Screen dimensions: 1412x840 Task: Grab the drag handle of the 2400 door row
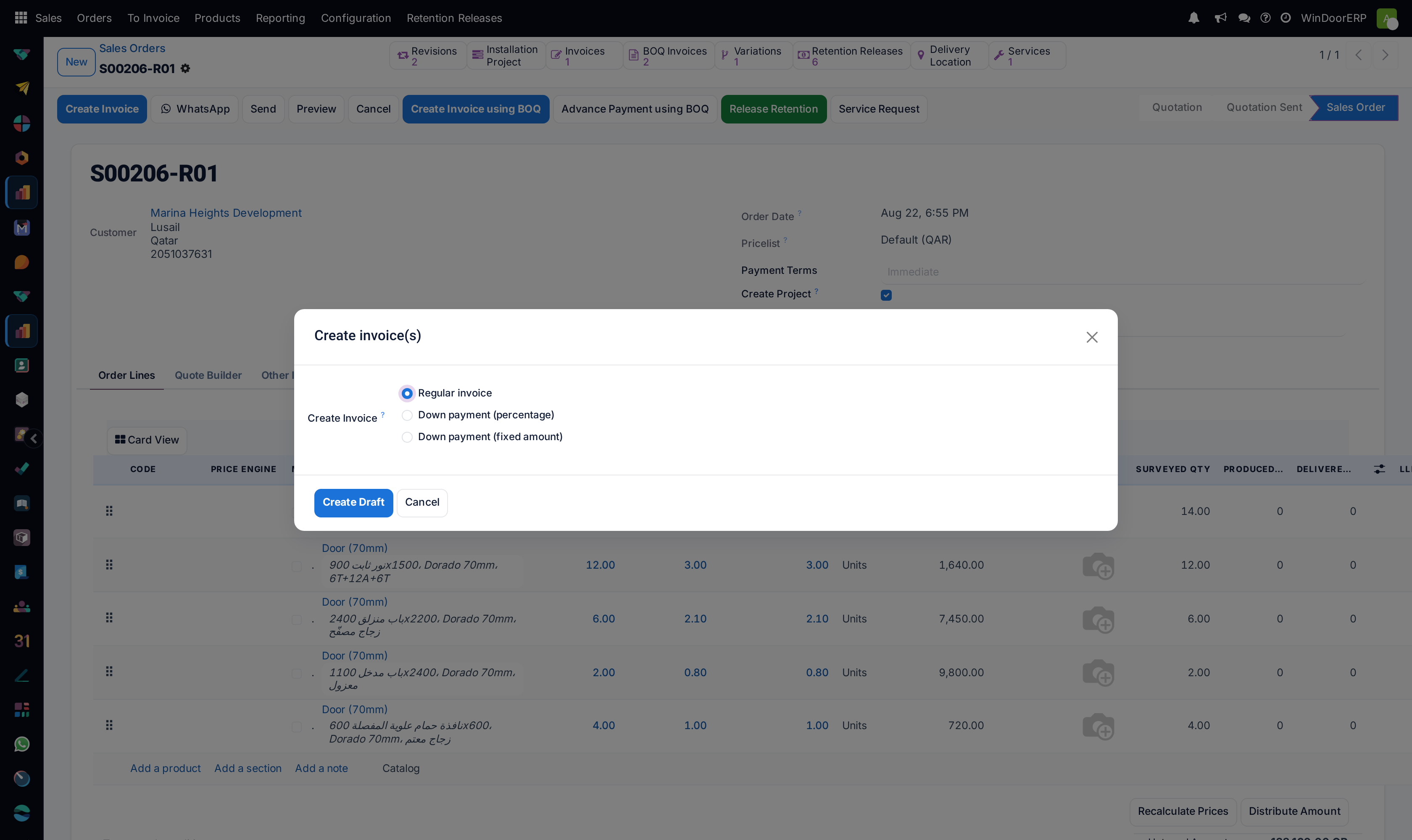109,617
